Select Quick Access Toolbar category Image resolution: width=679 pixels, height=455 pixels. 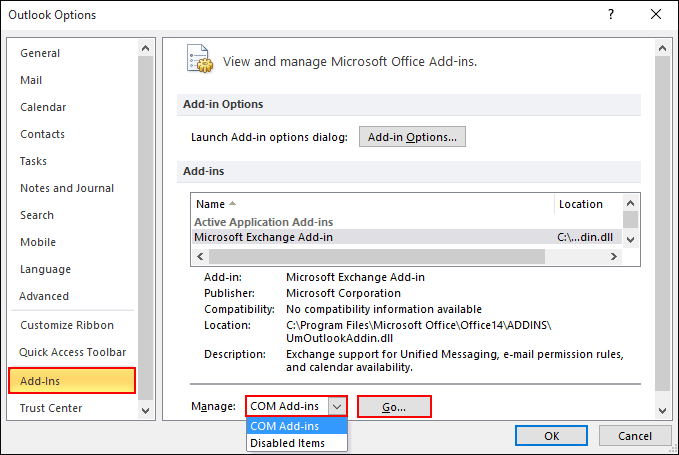point(72,352)
